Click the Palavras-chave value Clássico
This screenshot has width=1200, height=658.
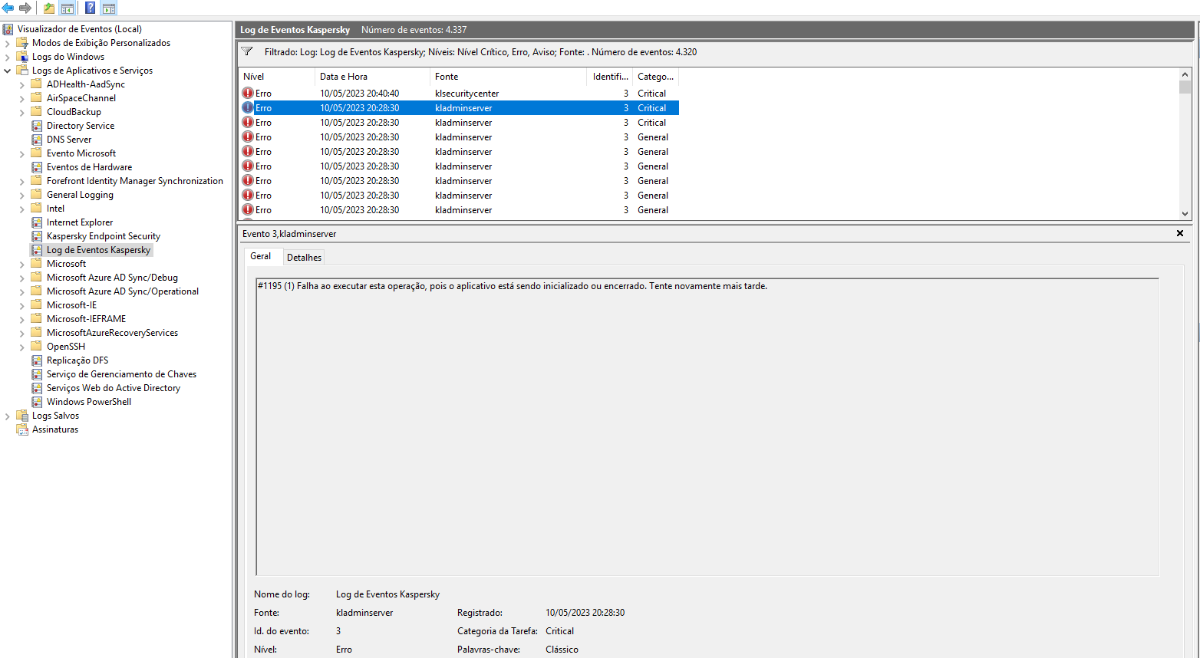click(x=562, y=649)
